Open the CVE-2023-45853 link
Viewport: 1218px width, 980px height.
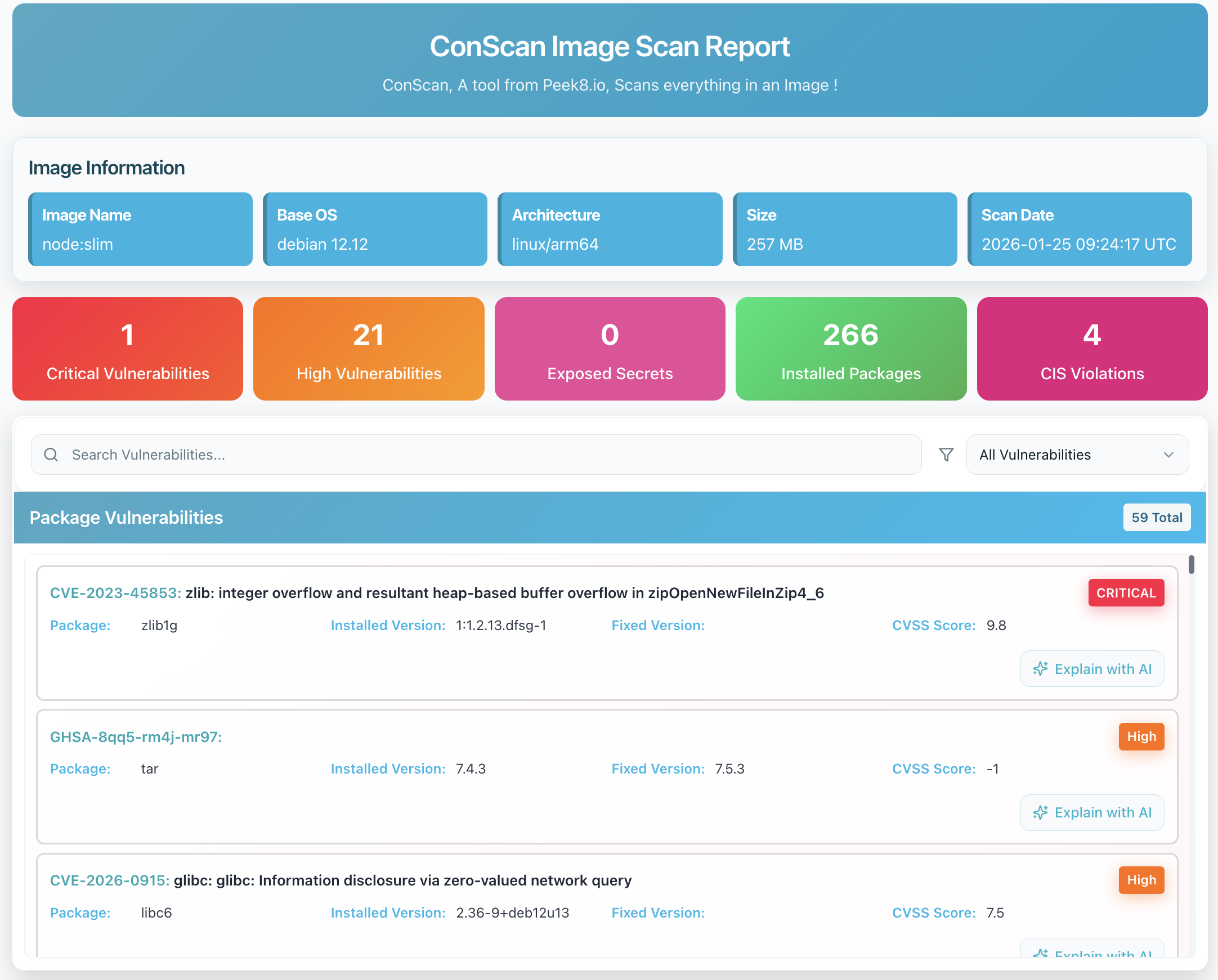115,594
